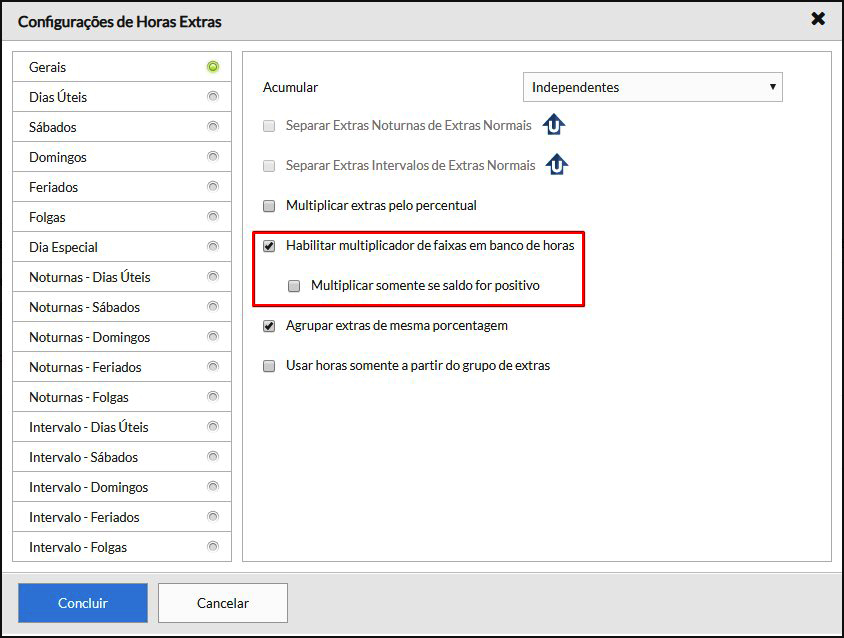Click the green status indicator on Gerais

pos(213,67)
